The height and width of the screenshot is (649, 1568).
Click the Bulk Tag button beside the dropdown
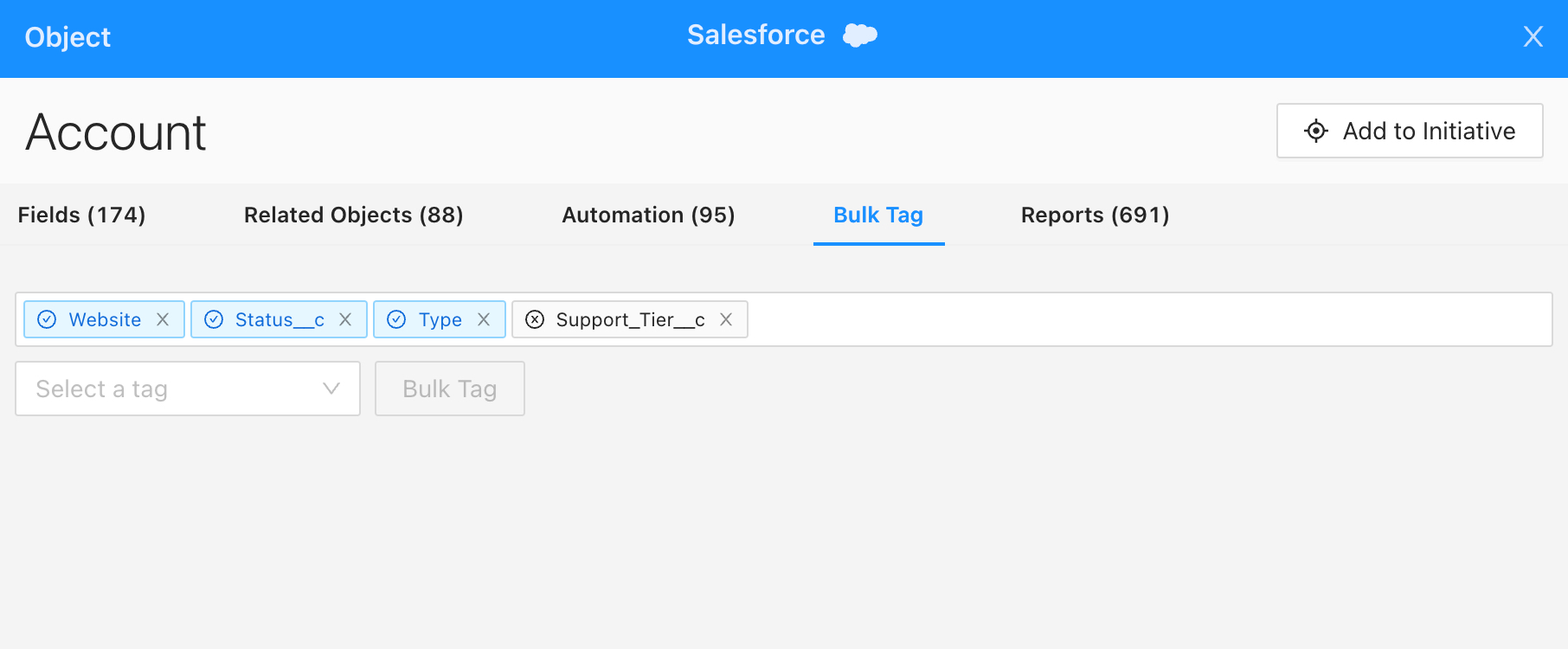pyautogui.click(x=450, y=389)
